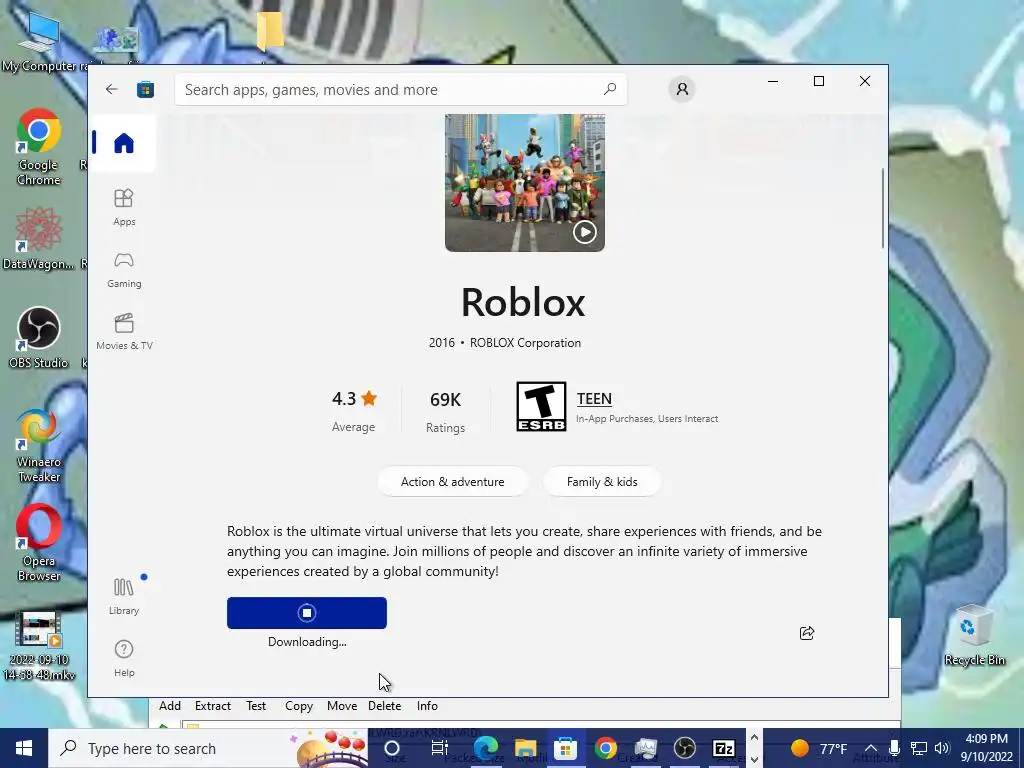The image size is (1024, 768).
Task: Click Extract in the 7-Zip window
Action: tap(213, 706)
